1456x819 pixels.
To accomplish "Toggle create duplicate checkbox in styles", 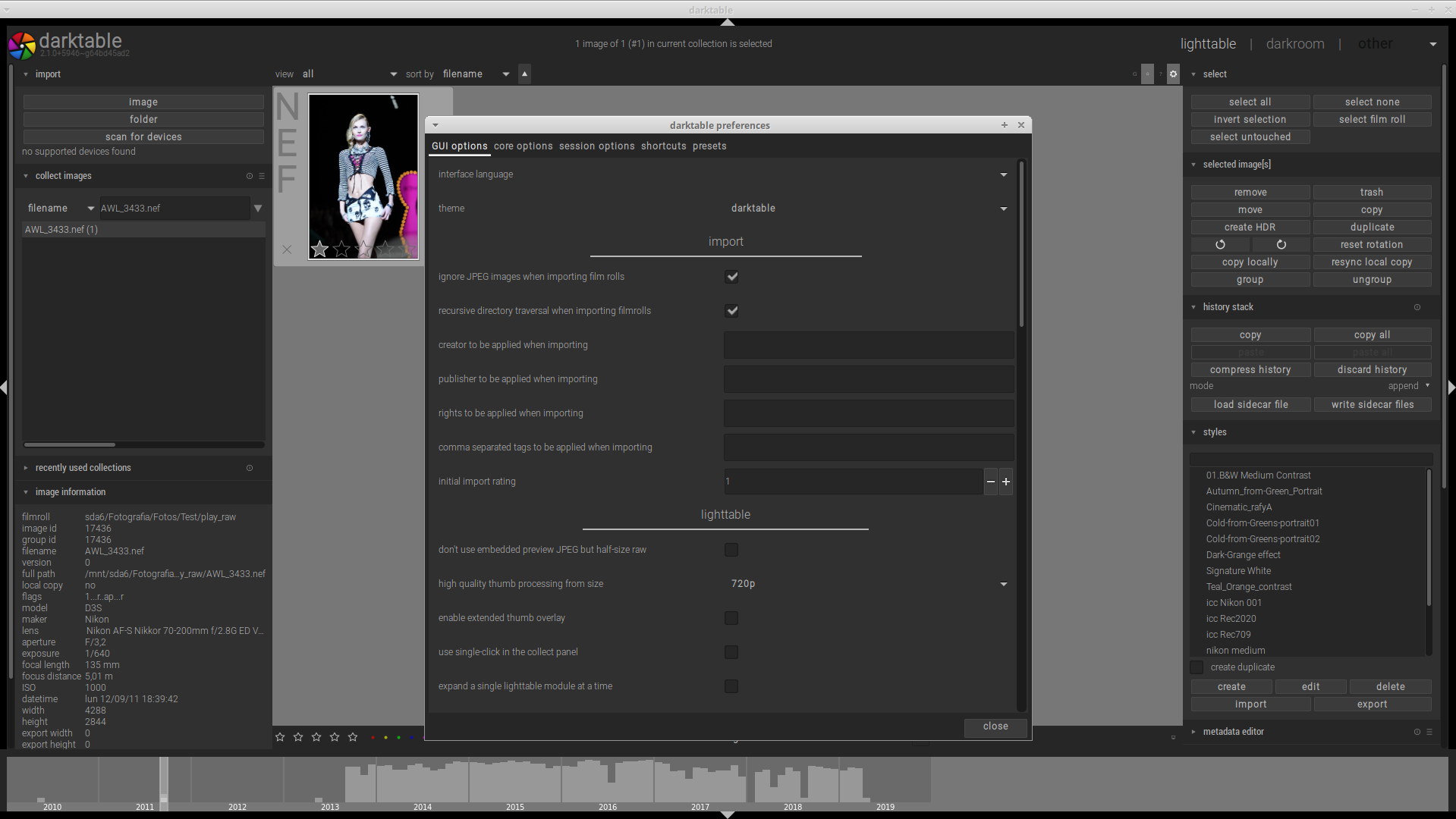I will point(1197,667).
